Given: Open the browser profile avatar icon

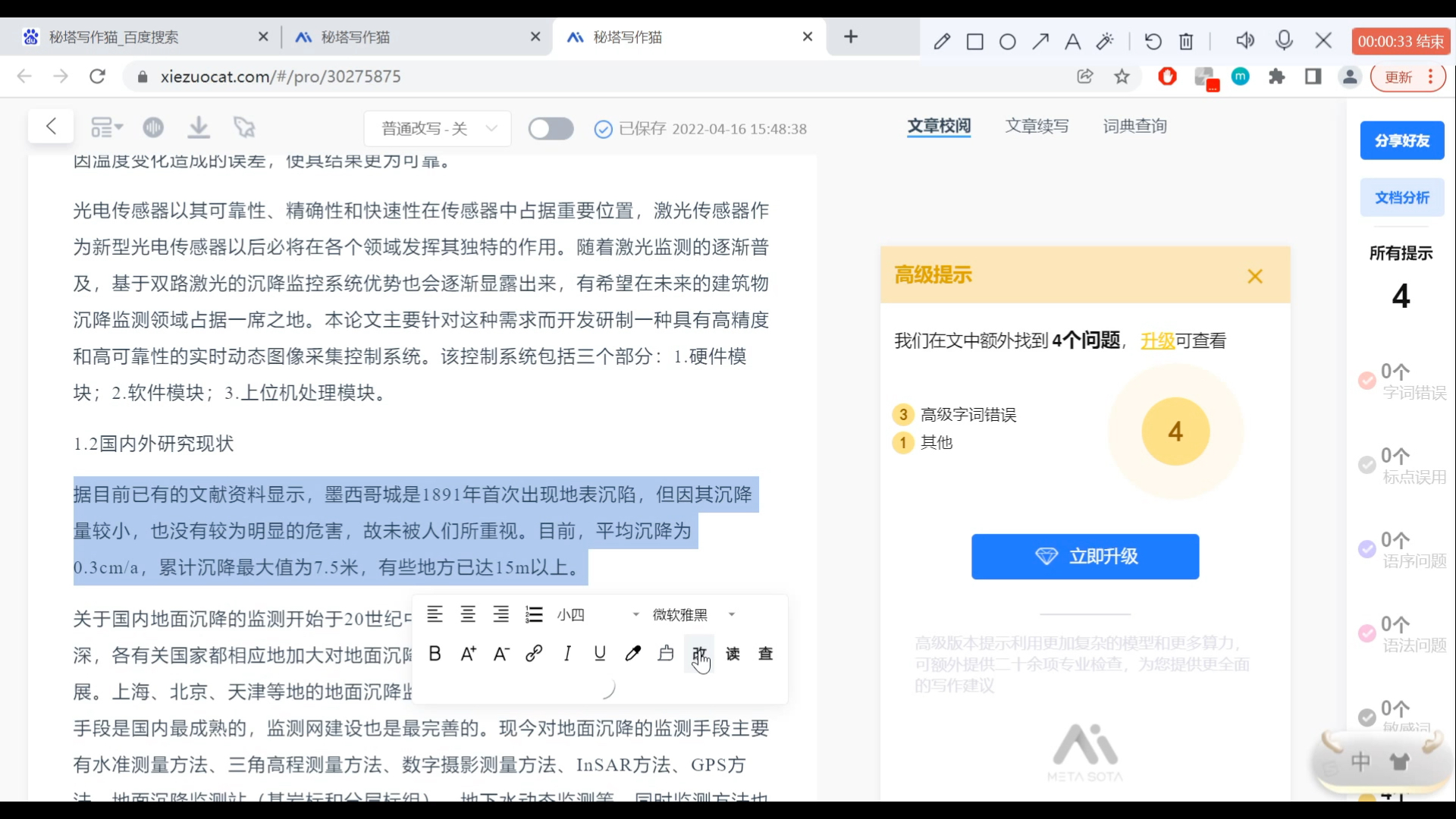Looking at the screenshot, I should [x=1350, y=77].
